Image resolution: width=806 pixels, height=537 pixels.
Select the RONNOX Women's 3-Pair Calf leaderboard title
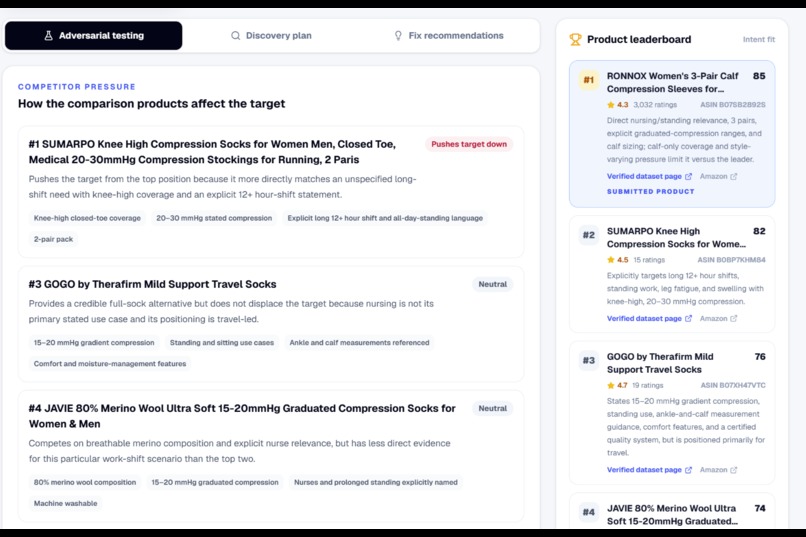pyautogui.click(x=672, y=82)
